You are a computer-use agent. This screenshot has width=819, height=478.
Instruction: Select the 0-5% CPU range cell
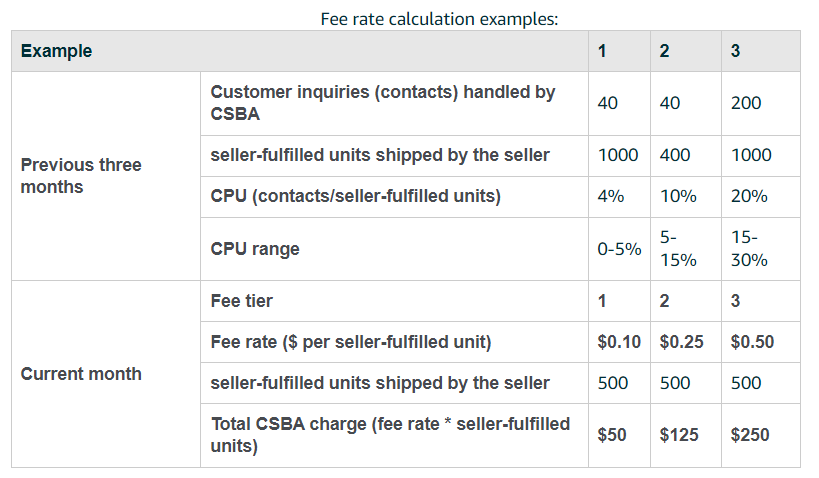click(619, 249)
